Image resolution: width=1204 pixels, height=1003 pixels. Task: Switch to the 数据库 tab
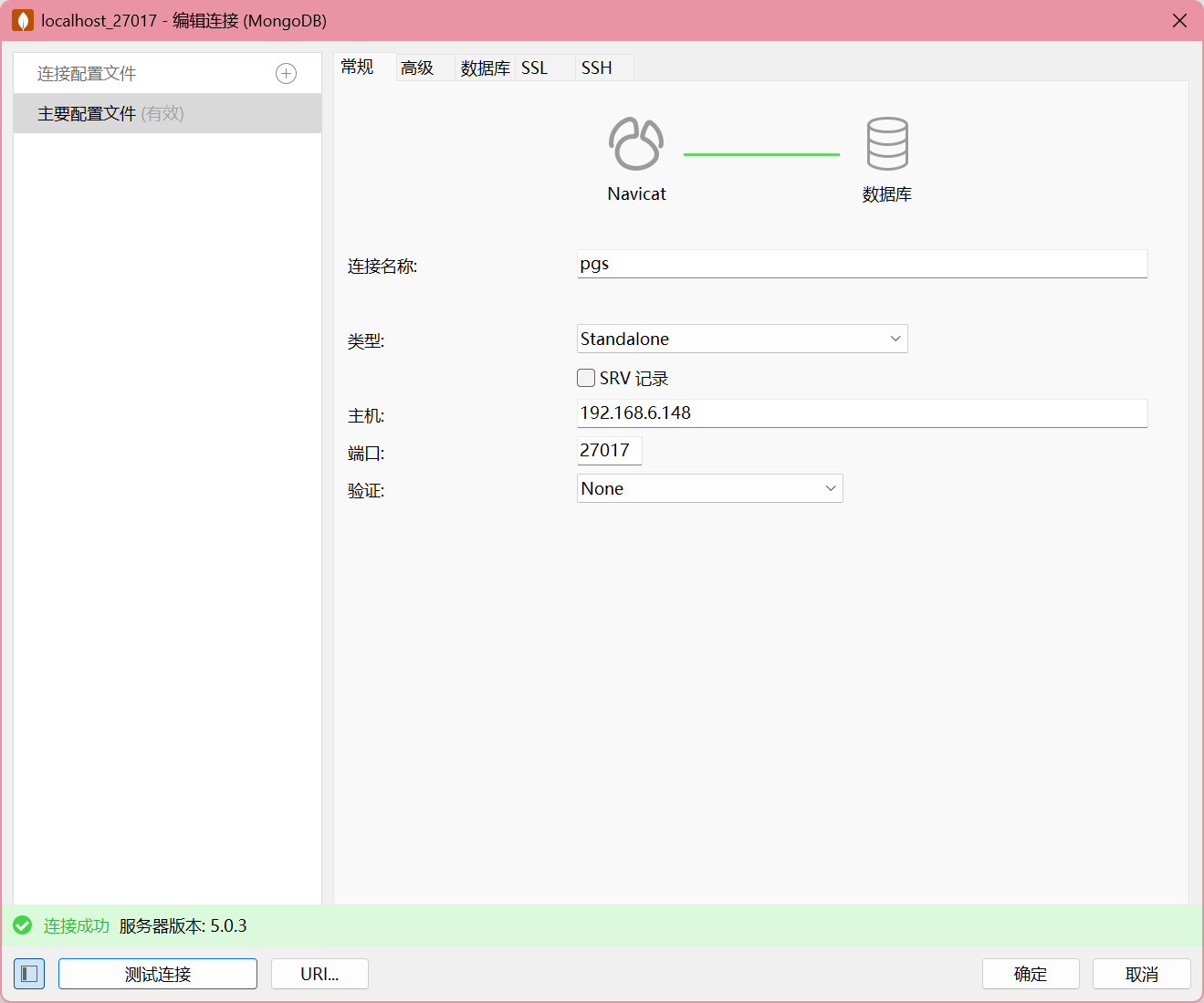pyautogui.click(x=485, y=68)
